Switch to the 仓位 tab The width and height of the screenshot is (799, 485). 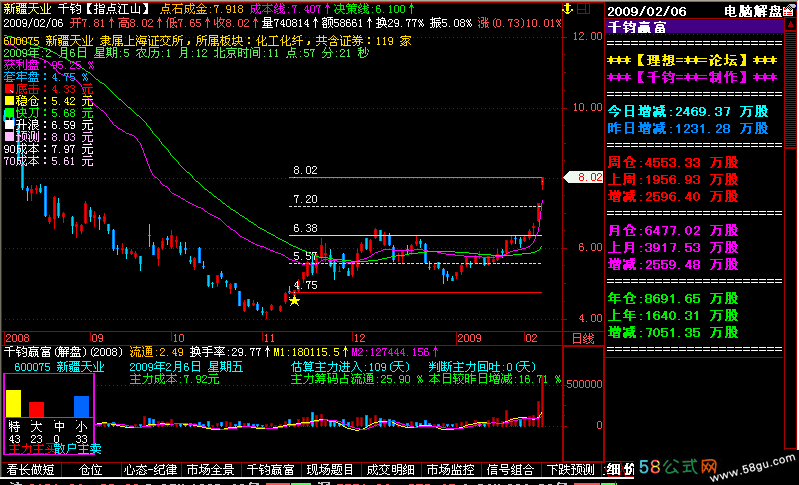(91, 470)
